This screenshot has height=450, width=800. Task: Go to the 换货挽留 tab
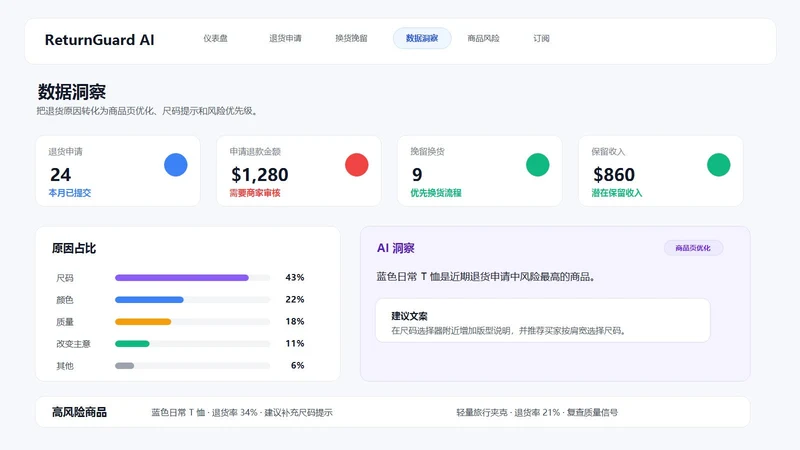(x=351, y=38)
